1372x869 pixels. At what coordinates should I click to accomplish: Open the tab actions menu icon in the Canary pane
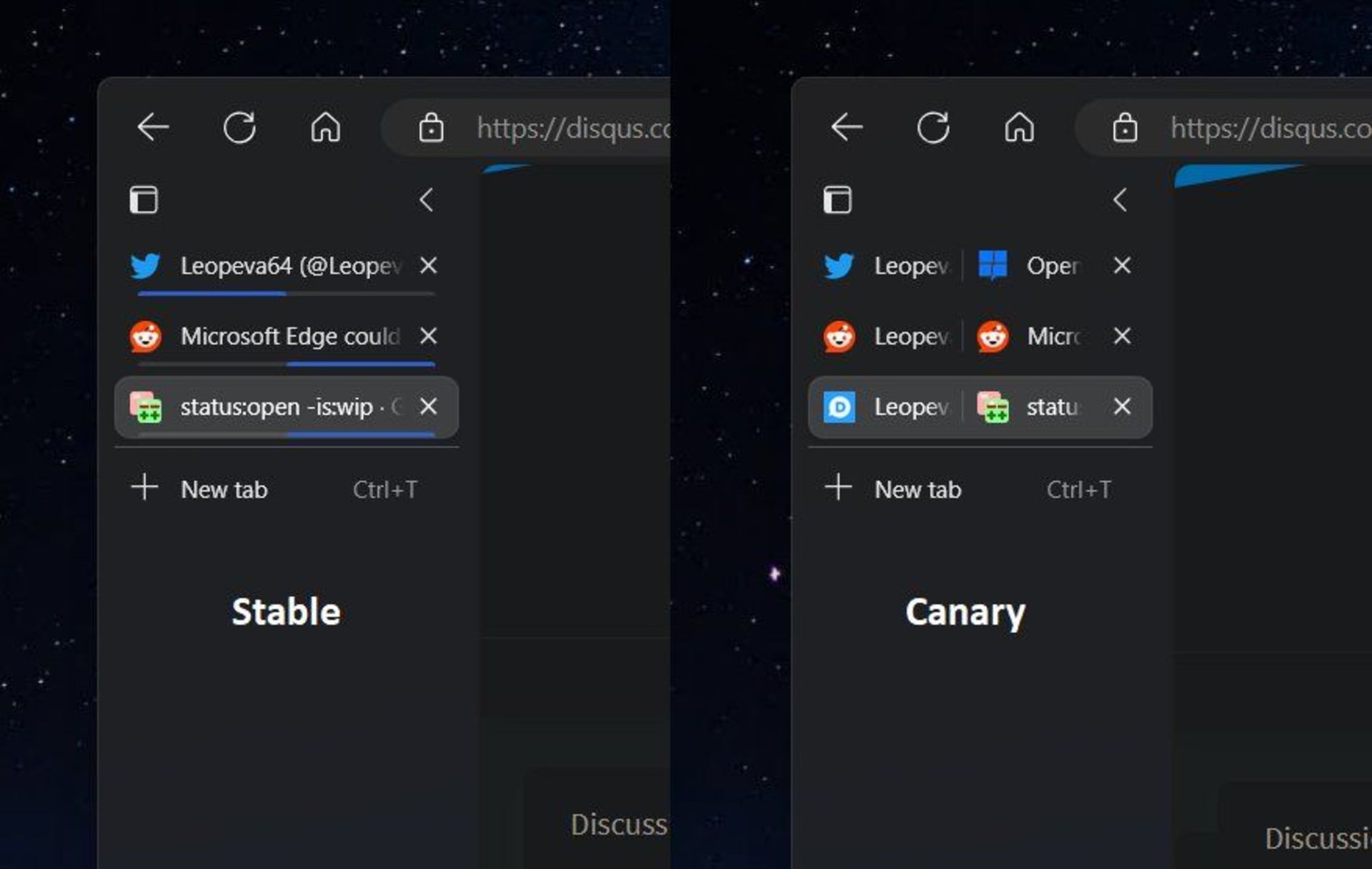(x=837, y=200)
